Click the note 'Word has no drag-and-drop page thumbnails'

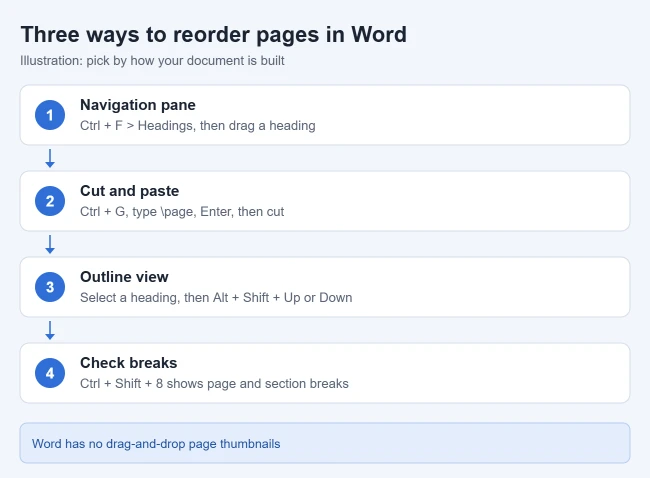coord(156,444)
